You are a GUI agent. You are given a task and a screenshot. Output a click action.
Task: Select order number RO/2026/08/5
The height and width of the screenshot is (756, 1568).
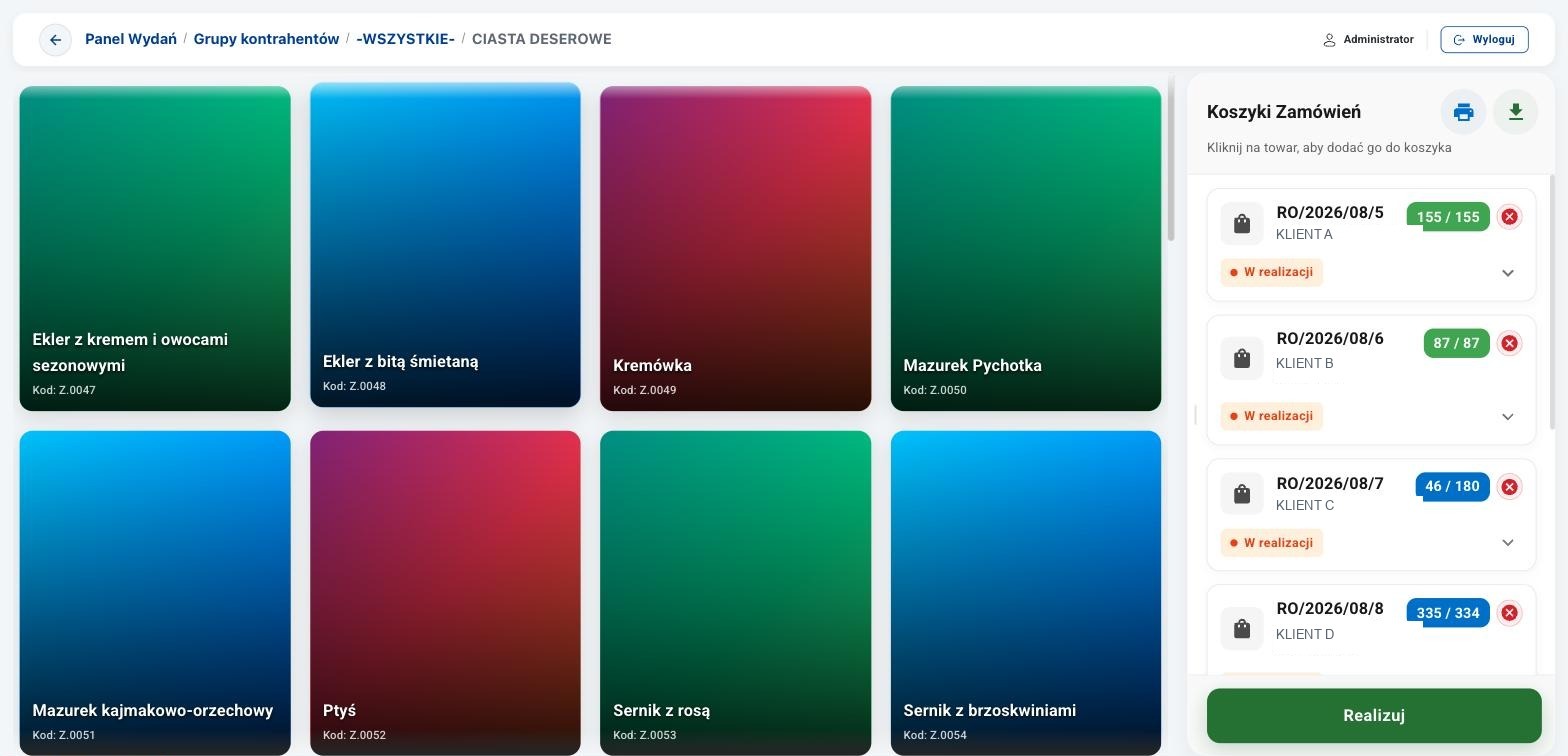1330,212
